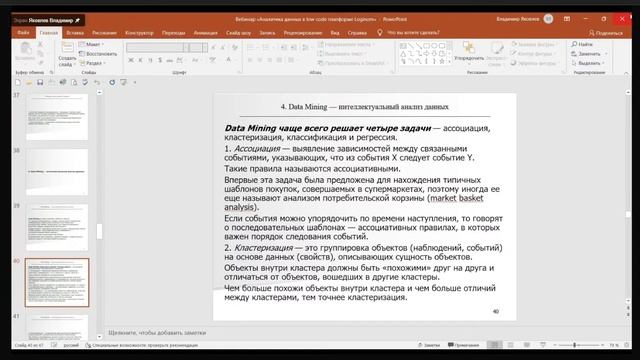Click the ribbon display options icon in title bar
The height and width of the screenshot is (360, 640).
tap(567, 19)
